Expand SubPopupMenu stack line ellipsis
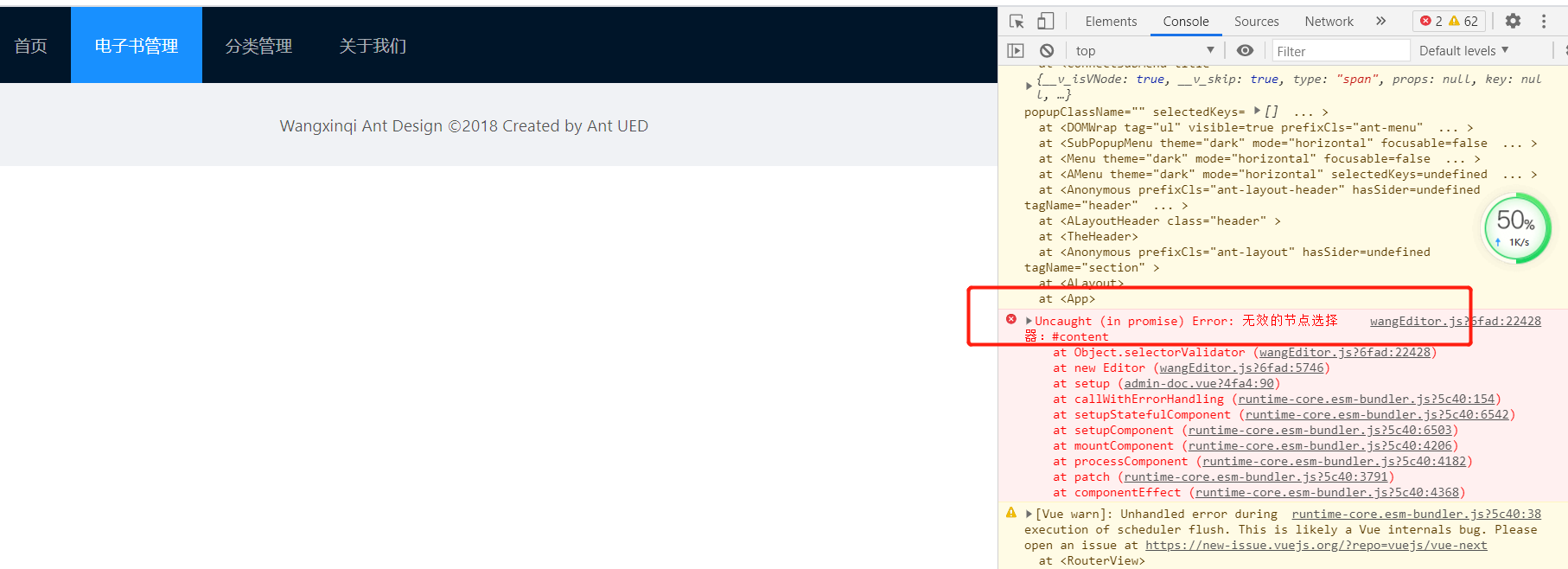Image resolution: width=1568 pixels, height=569 pixels. pyautogui.click(x=1512, y=143)
